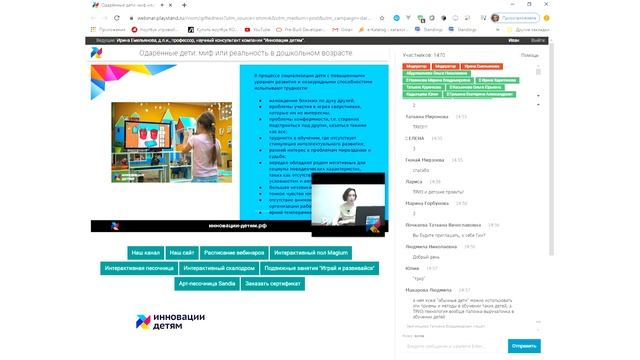Reload the webinar page
Image resolution: width=640 pixels, height=360 pixels.
click(117, 18)
